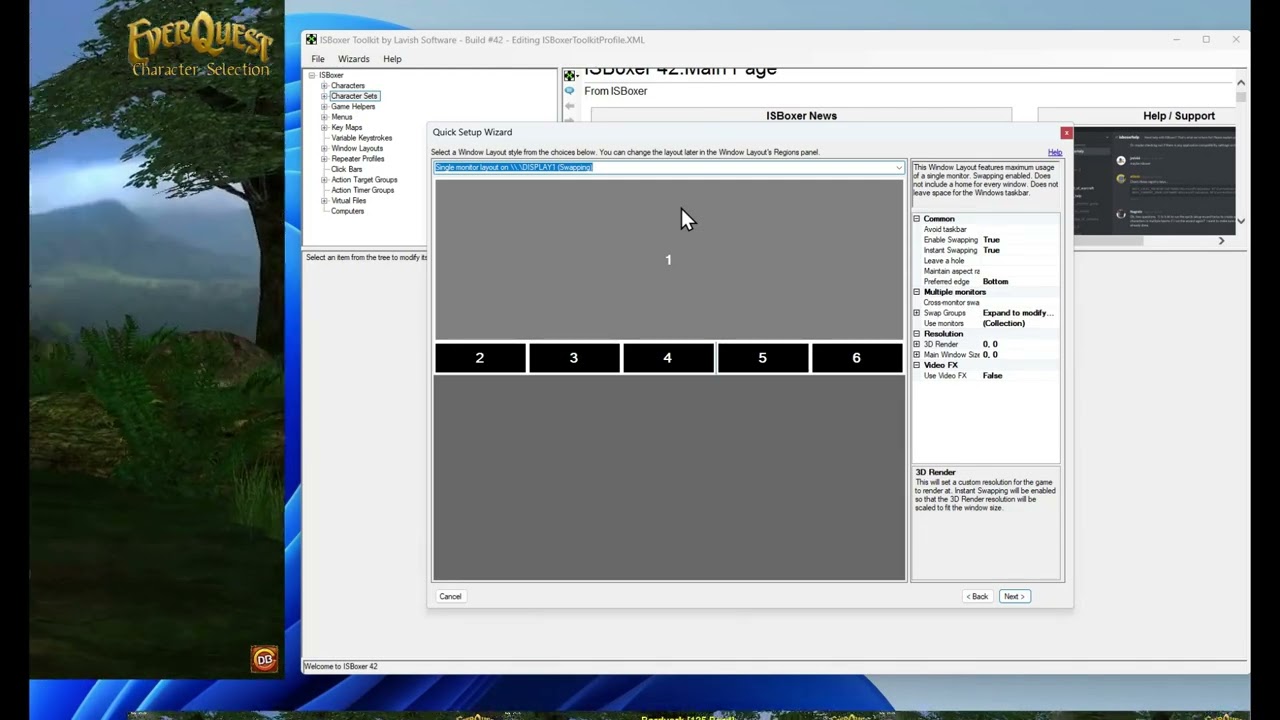Select Click Bars in the tree
Image resolution: width=1280 pixels, height=720 pixels.
click(346, 169)
